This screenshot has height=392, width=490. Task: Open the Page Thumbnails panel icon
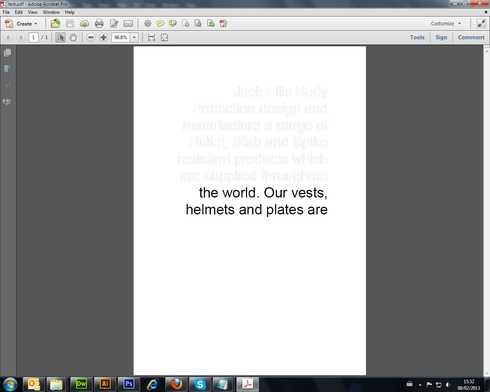(7, 53)
